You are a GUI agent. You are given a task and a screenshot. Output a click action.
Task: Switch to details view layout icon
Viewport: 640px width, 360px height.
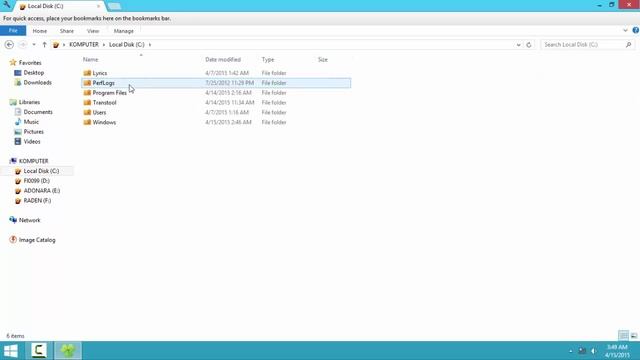pos(623,336)
